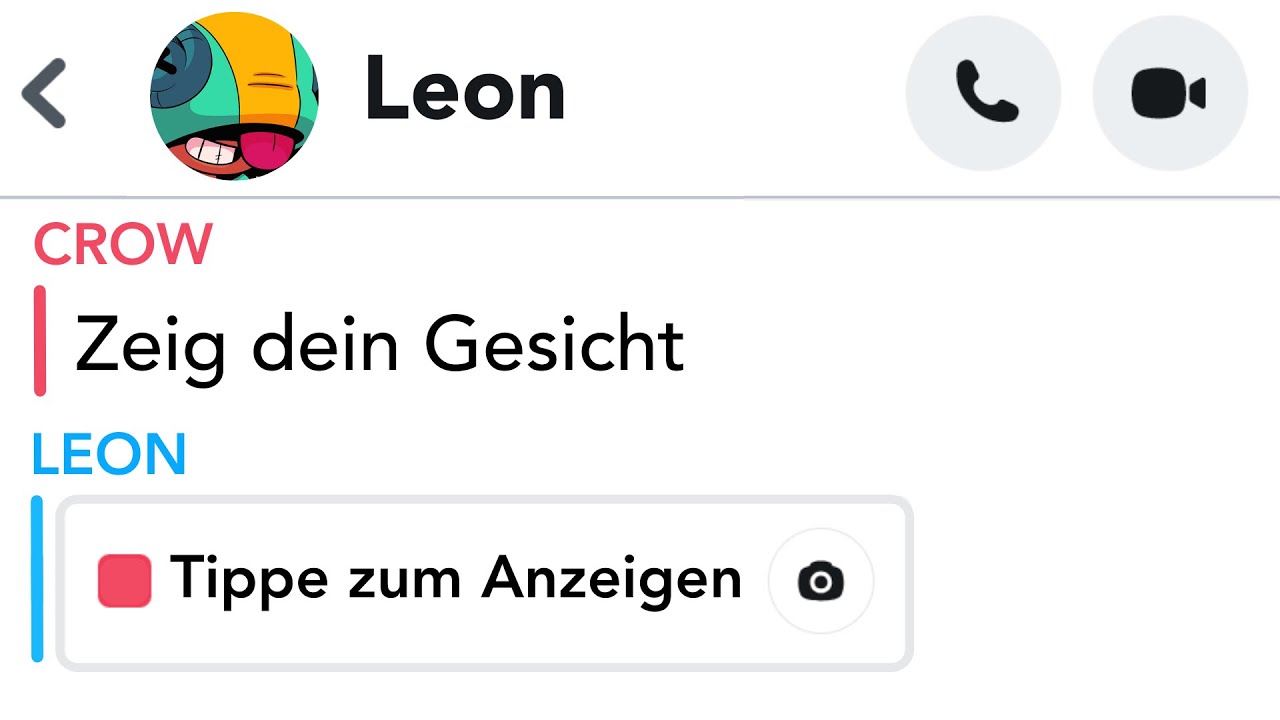Select the CROW sender label
1280x720 pixels.
(123, 244)
